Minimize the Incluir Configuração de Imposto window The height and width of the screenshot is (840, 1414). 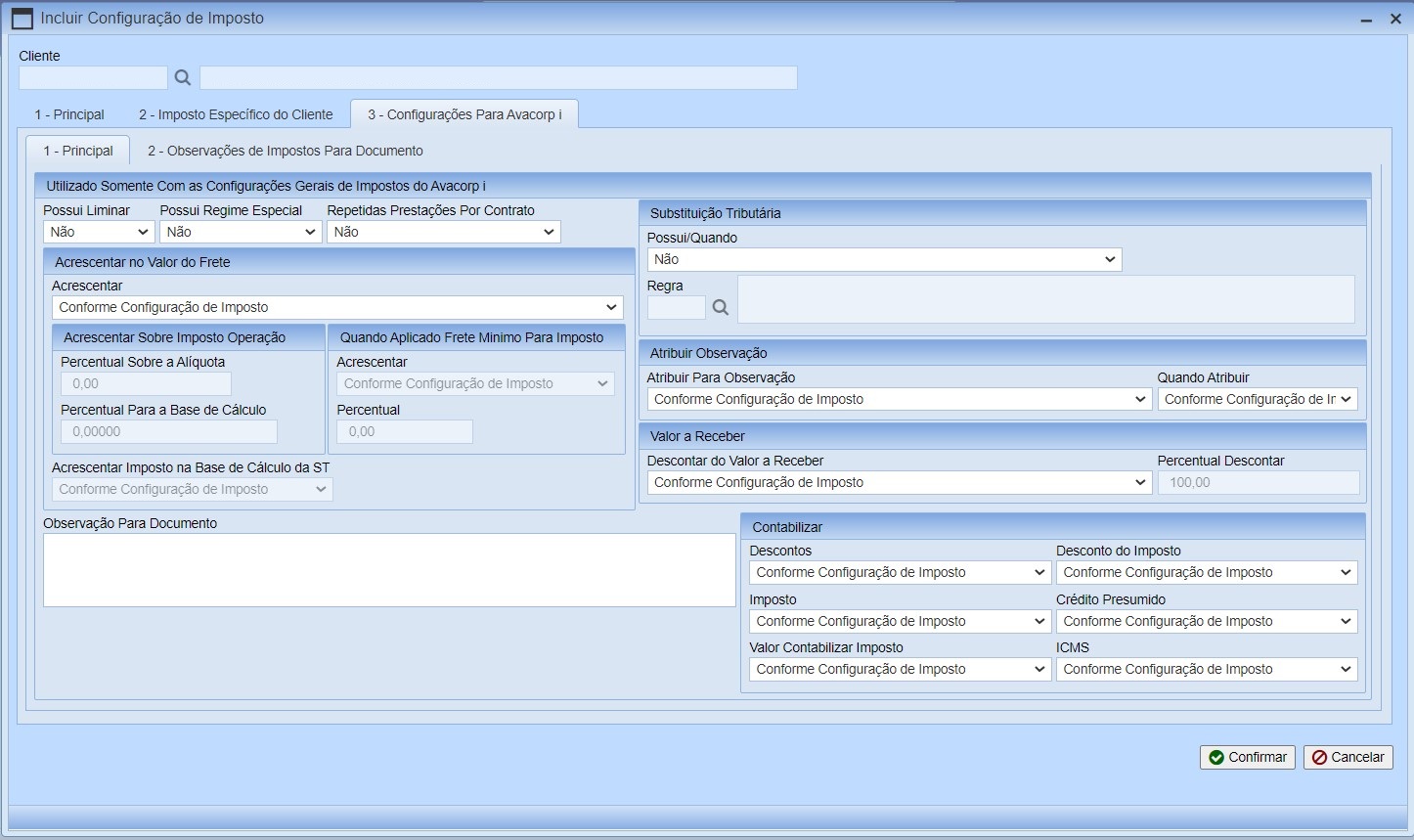coord(1366,20)
